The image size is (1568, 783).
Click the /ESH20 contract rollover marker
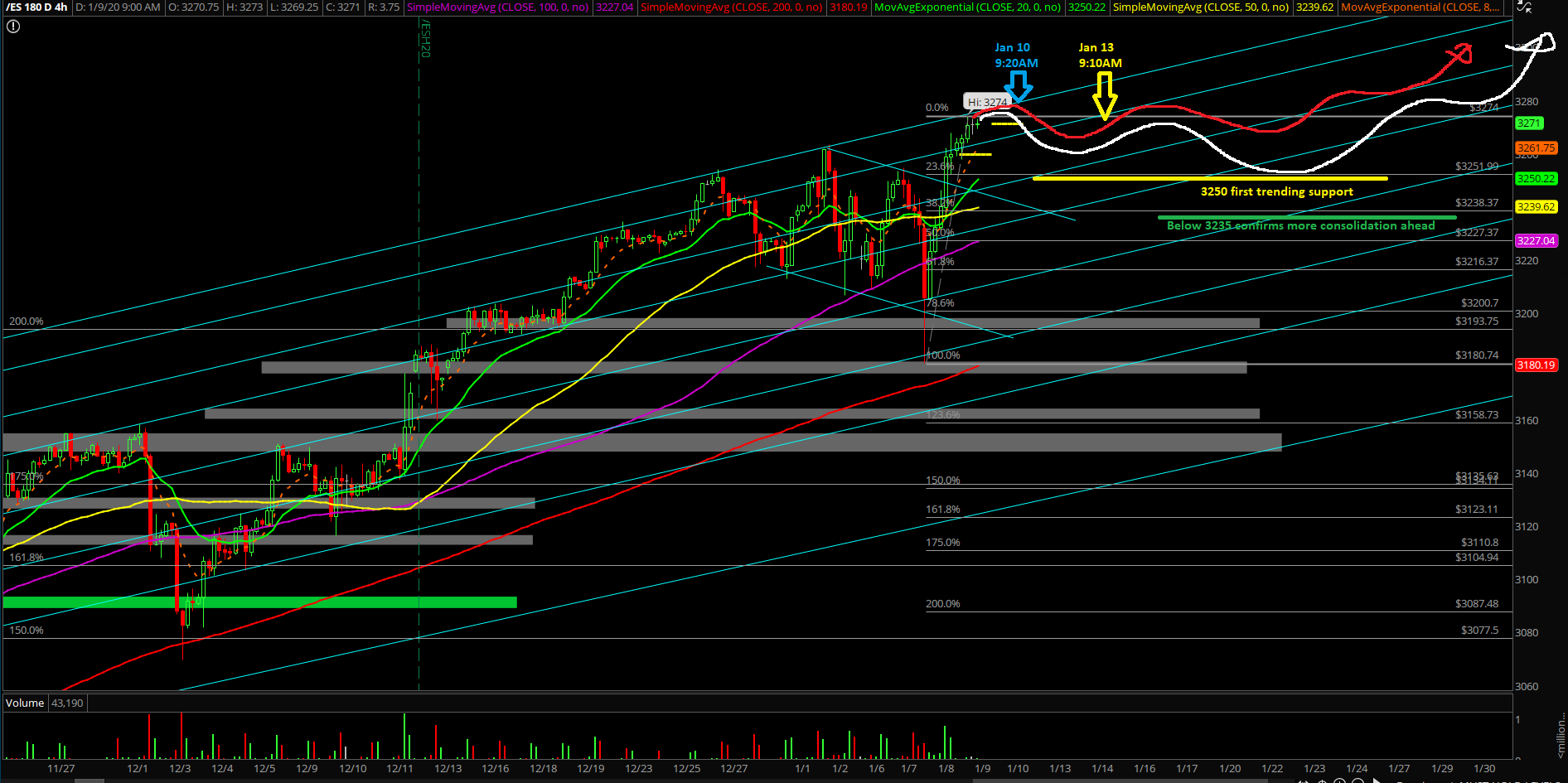tap(425, 39)
